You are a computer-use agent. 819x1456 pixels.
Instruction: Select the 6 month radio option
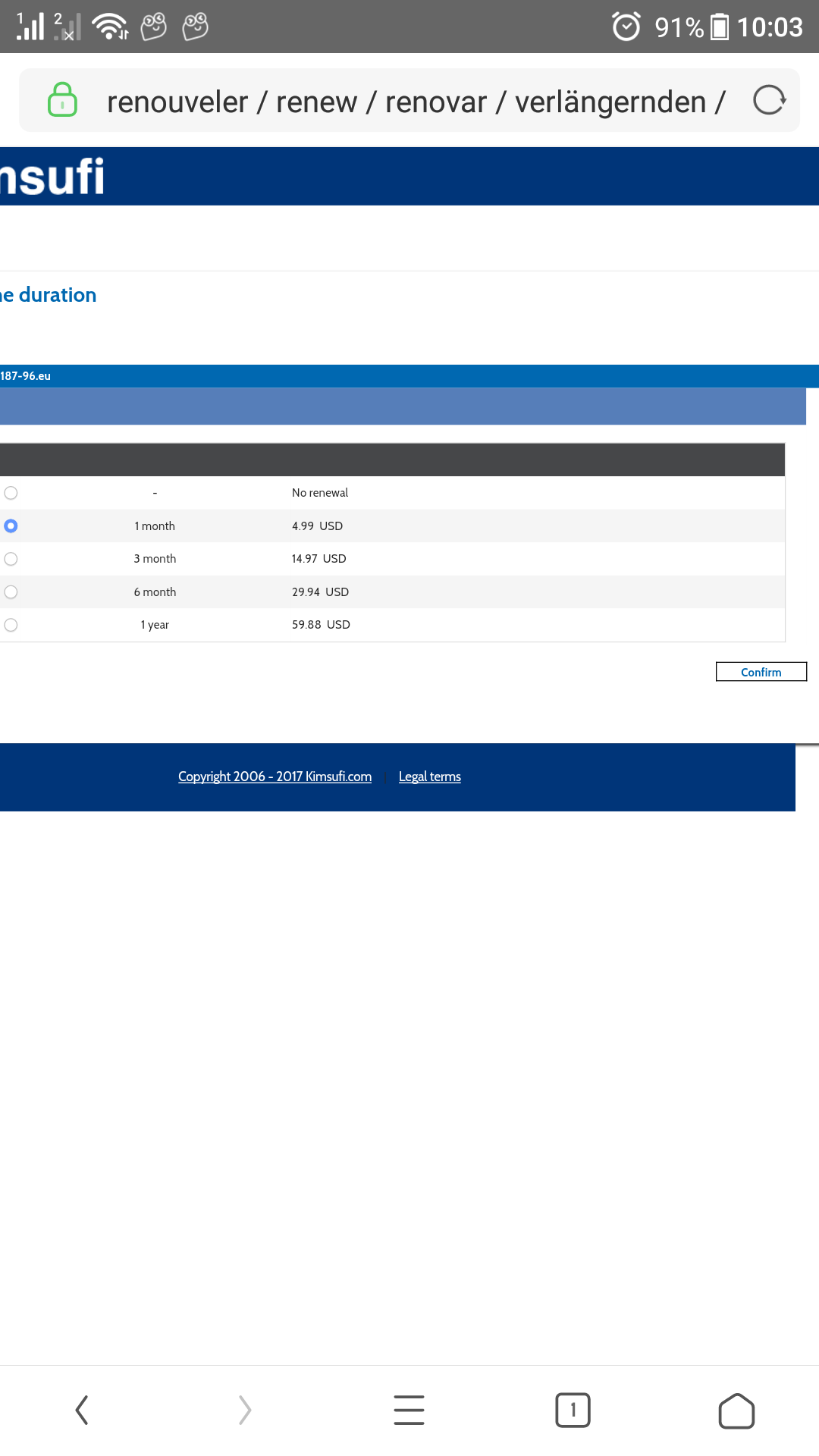(11, 591)
